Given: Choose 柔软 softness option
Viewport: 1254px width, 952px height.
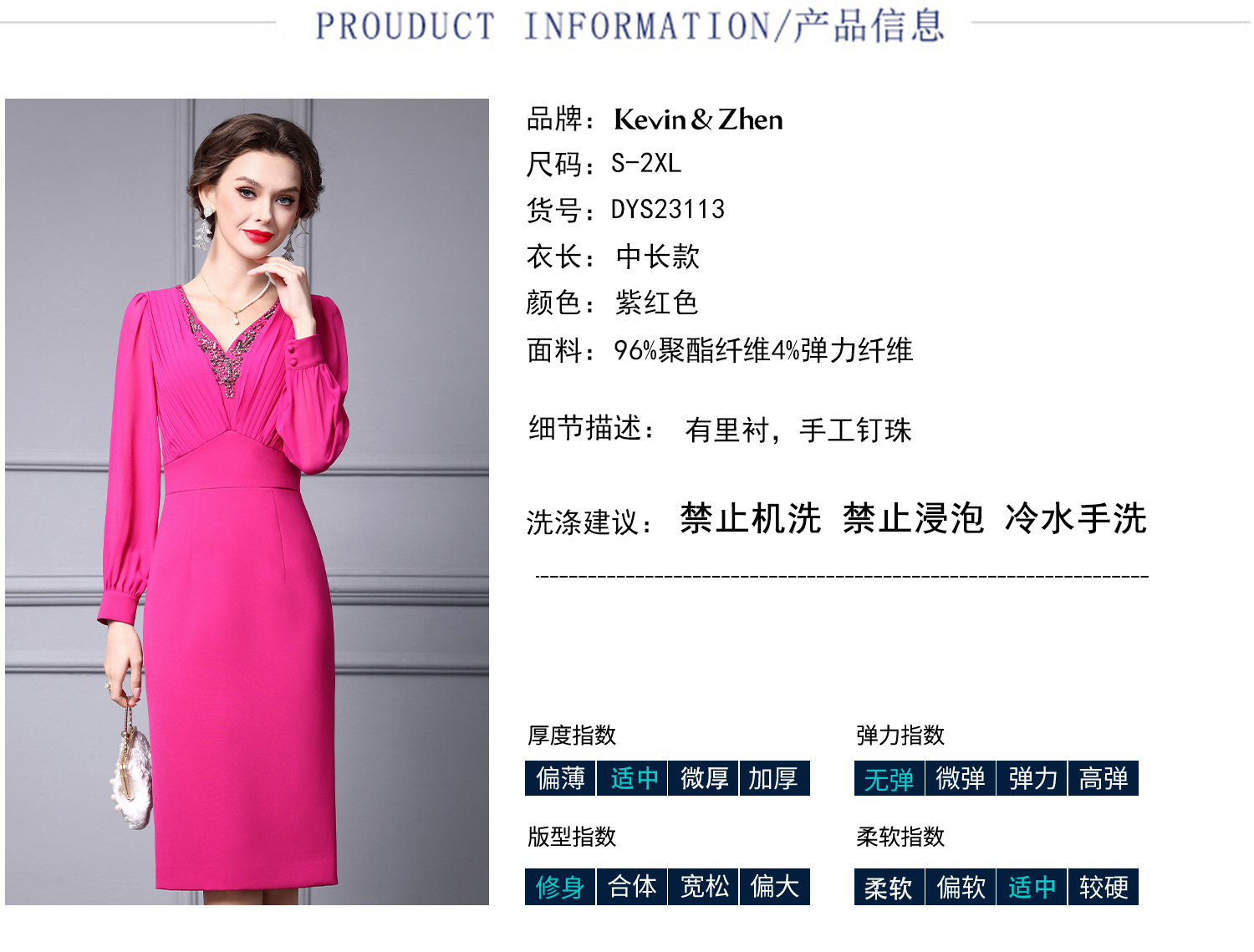Looking at the screenshot, I should pyautogui.click(x=889, y=887).
